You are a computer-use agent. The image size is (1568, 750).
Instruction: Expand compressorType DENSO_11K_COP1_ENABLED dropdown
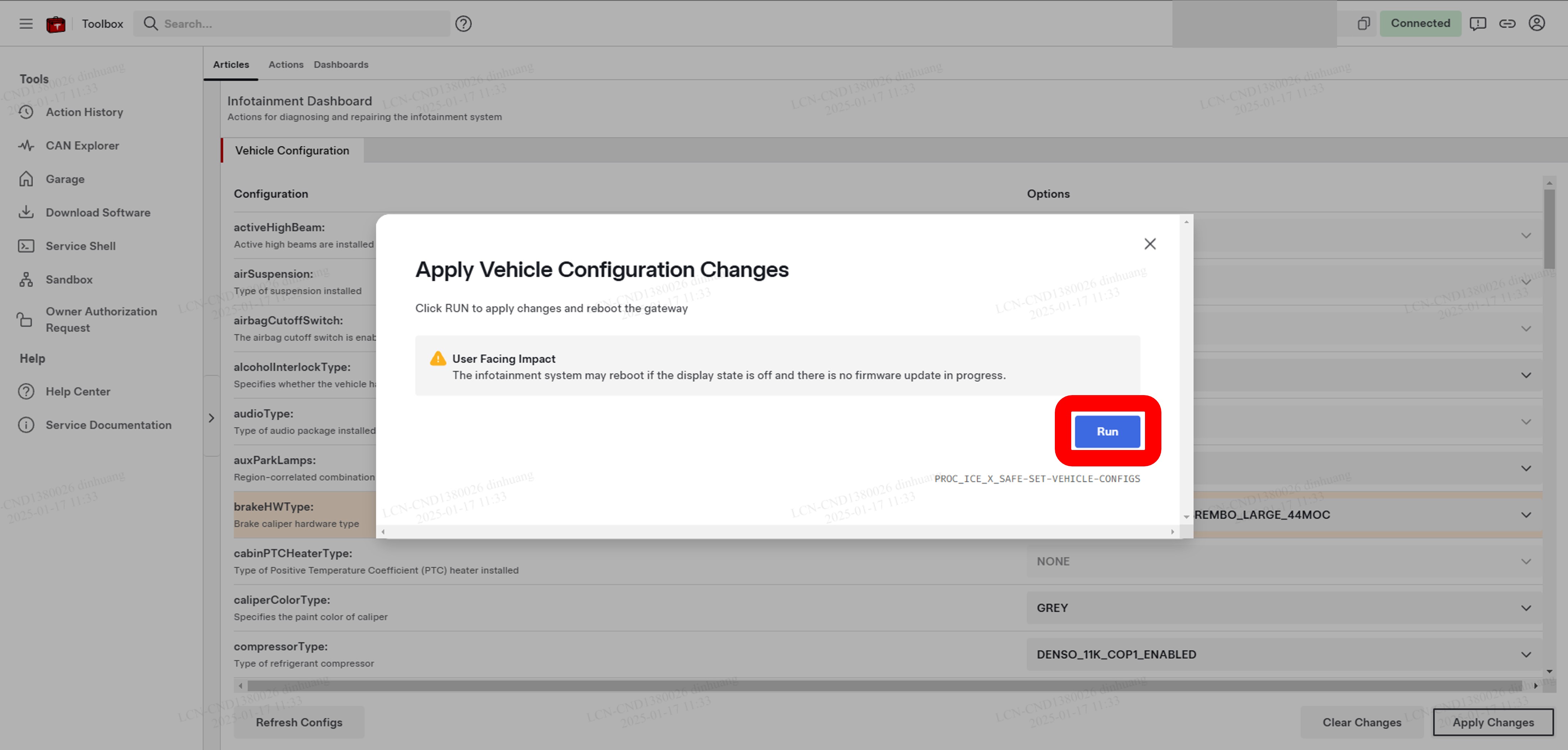pos(1284,655)
